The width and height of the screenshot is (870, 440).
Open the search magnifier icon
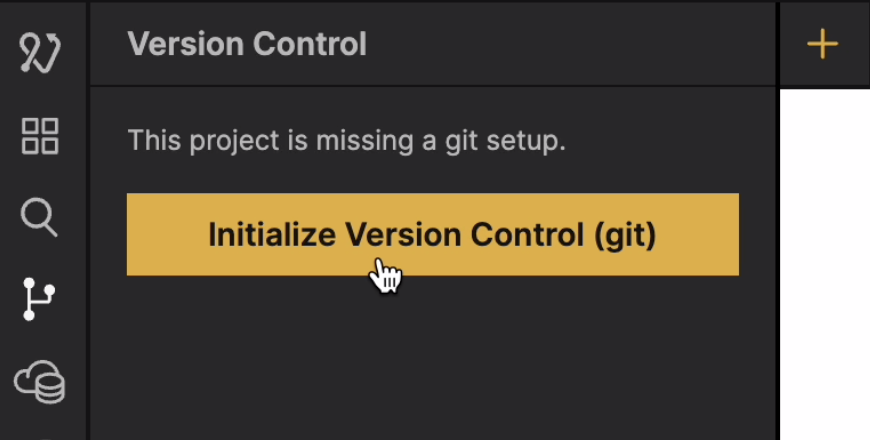(39, 217)
